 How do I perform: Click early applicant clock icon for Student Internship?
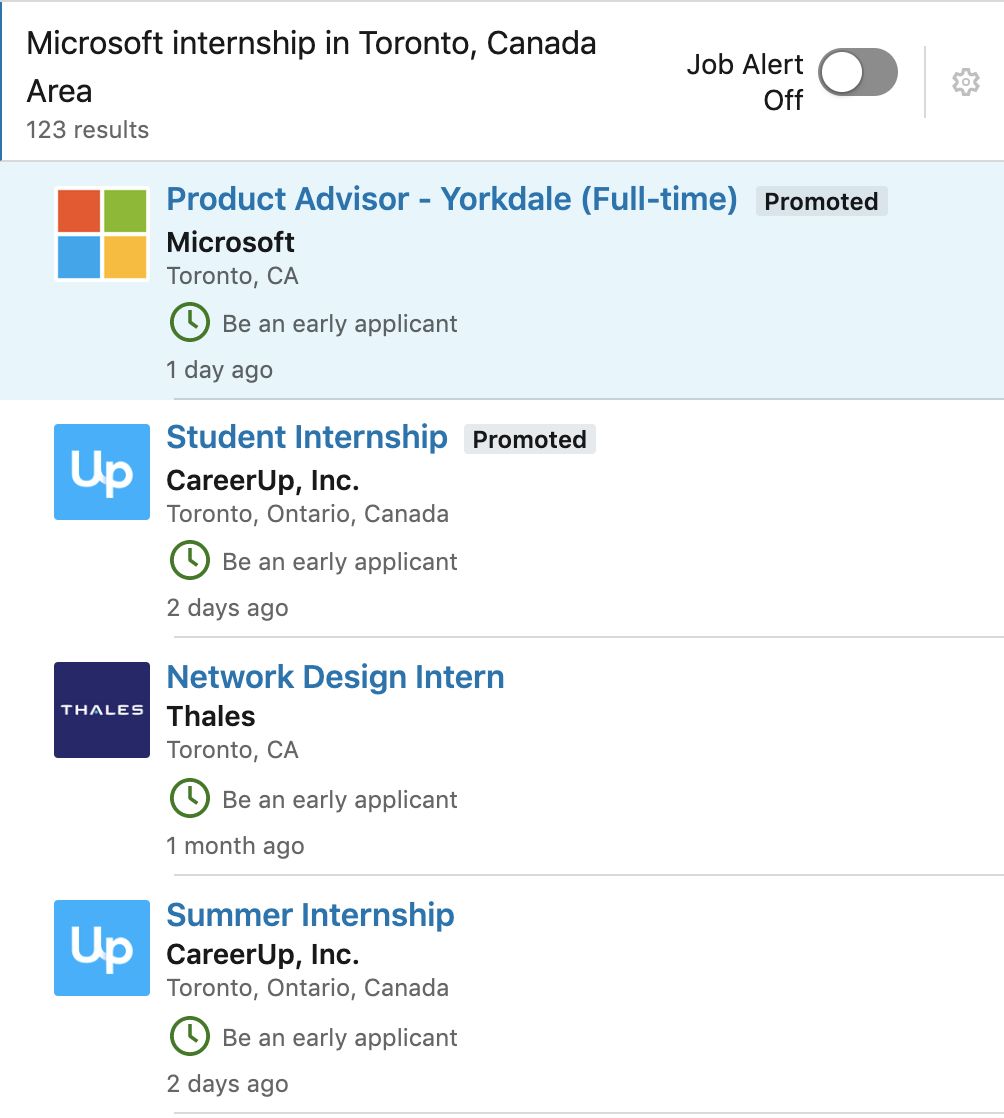190,560
